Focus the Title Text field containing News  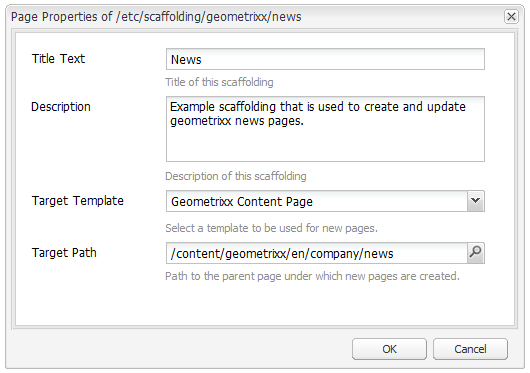point(325,59)
